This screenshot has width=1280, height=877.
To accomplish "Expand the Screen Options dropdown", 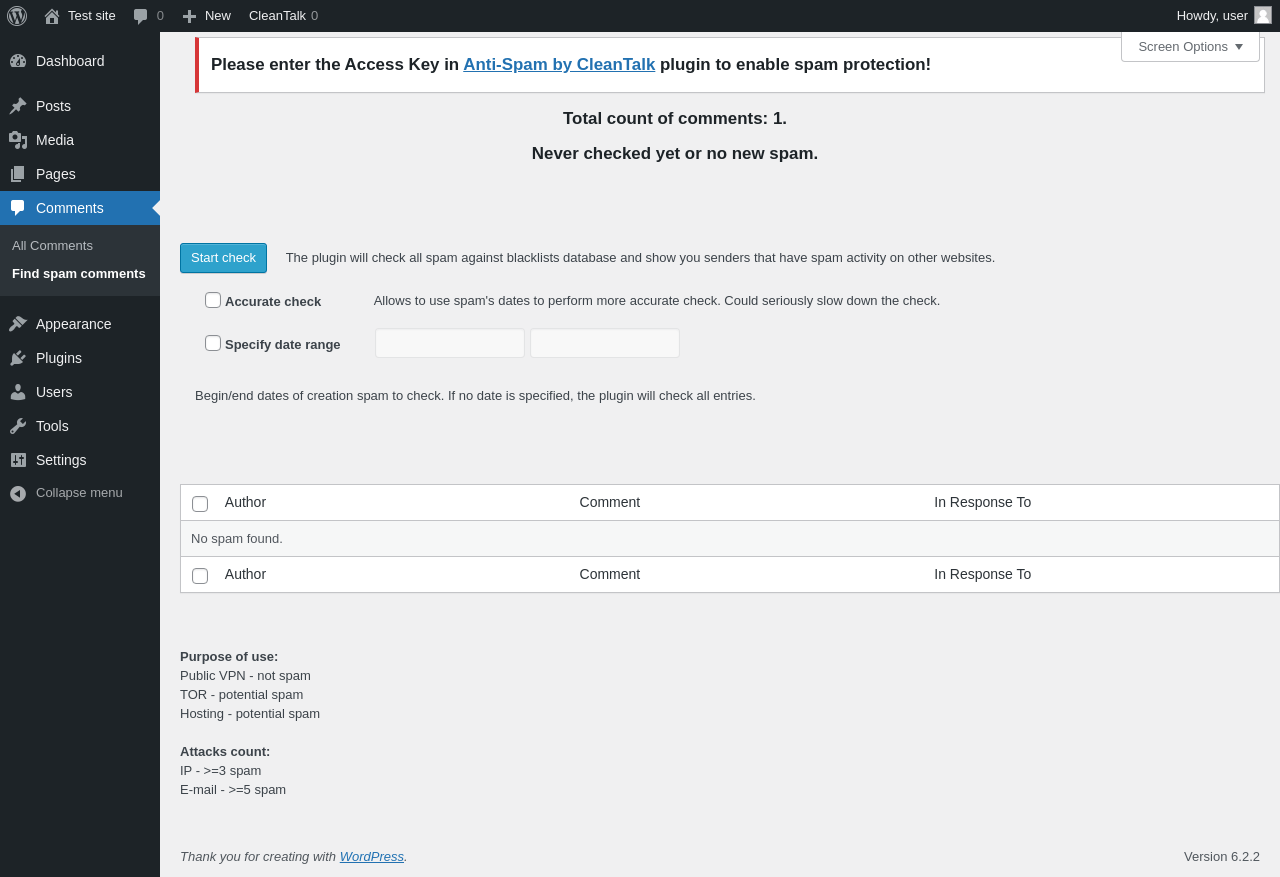I will (x=1190, y=46).
